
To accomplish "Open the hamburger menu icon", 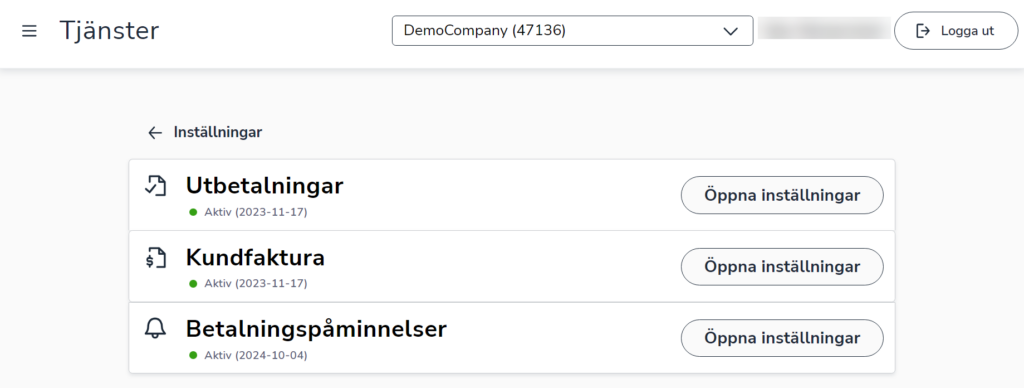I will pyautogui.click(x=29, y=31).
